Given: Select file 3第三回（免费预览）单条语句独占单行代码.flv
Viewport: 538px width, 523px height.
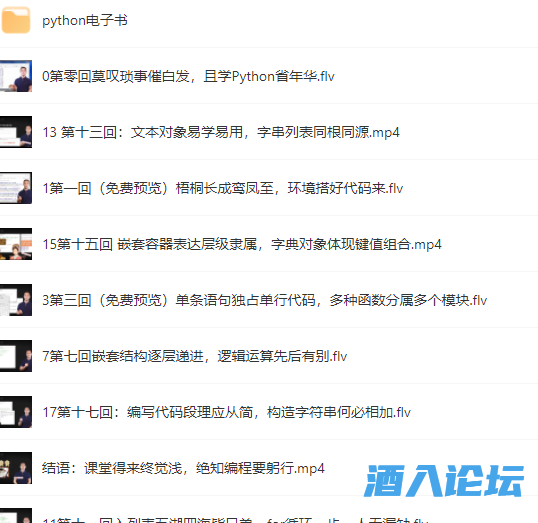Looking at the screenshot, I should point(264,300).
